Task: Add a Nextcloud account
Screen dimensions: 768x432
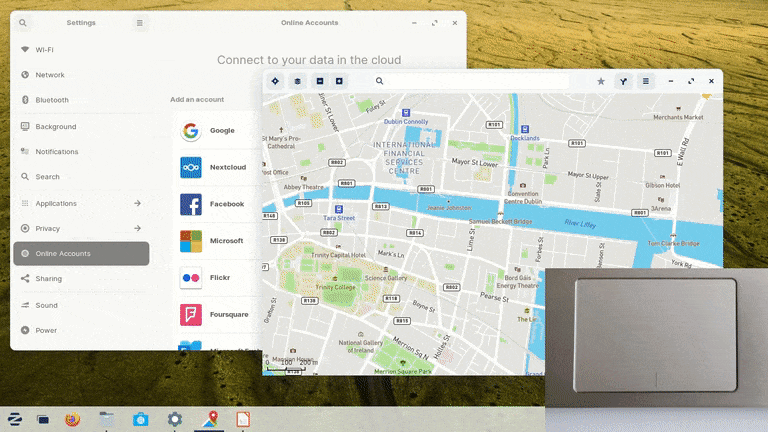Action: (x=227, y=167)
